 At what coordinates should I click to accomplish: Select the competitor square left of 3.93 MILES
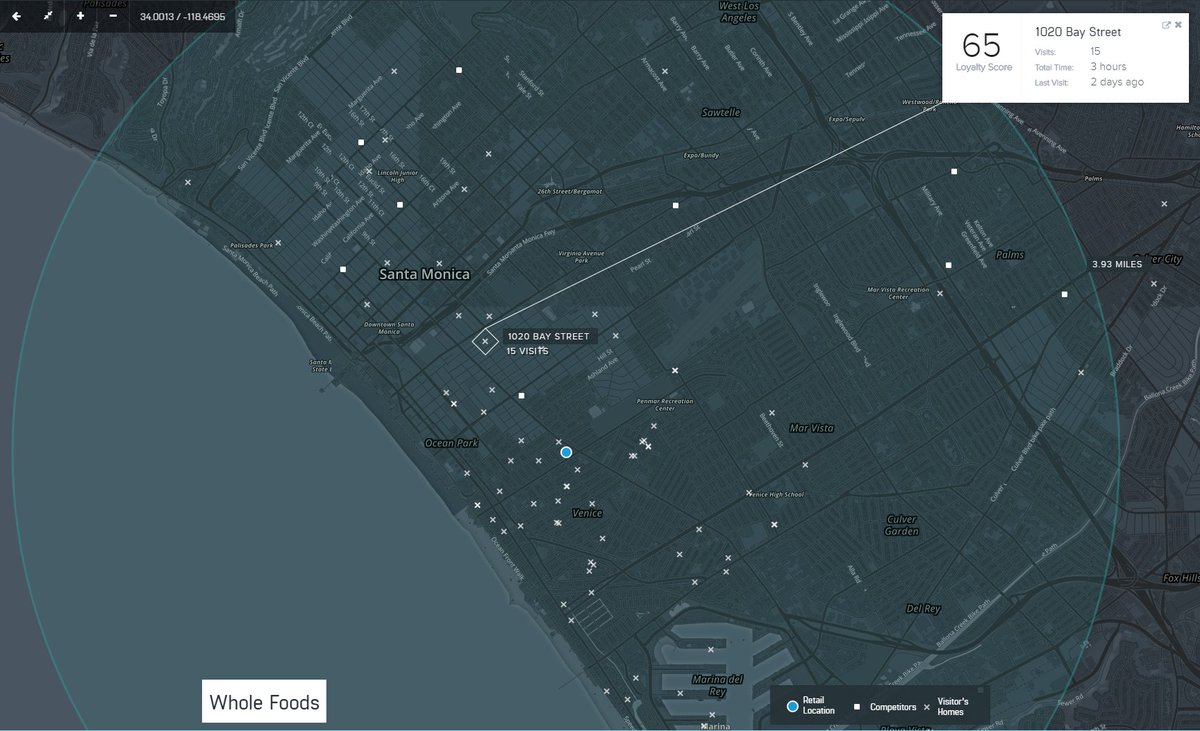click(1065, 294)
